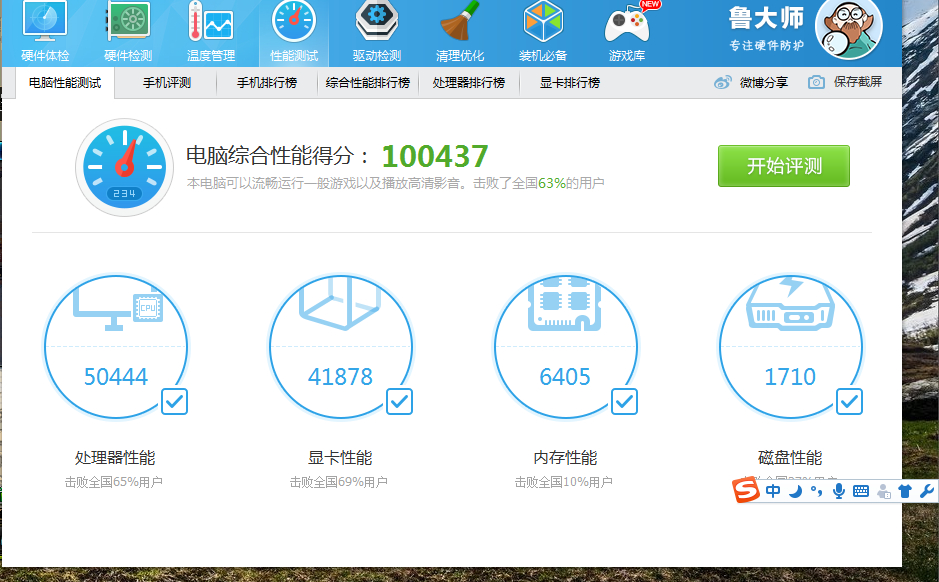Switch to the 手机排行榜 tab
The height and width of the screenshot is (582, 939).
click(266, 83)
